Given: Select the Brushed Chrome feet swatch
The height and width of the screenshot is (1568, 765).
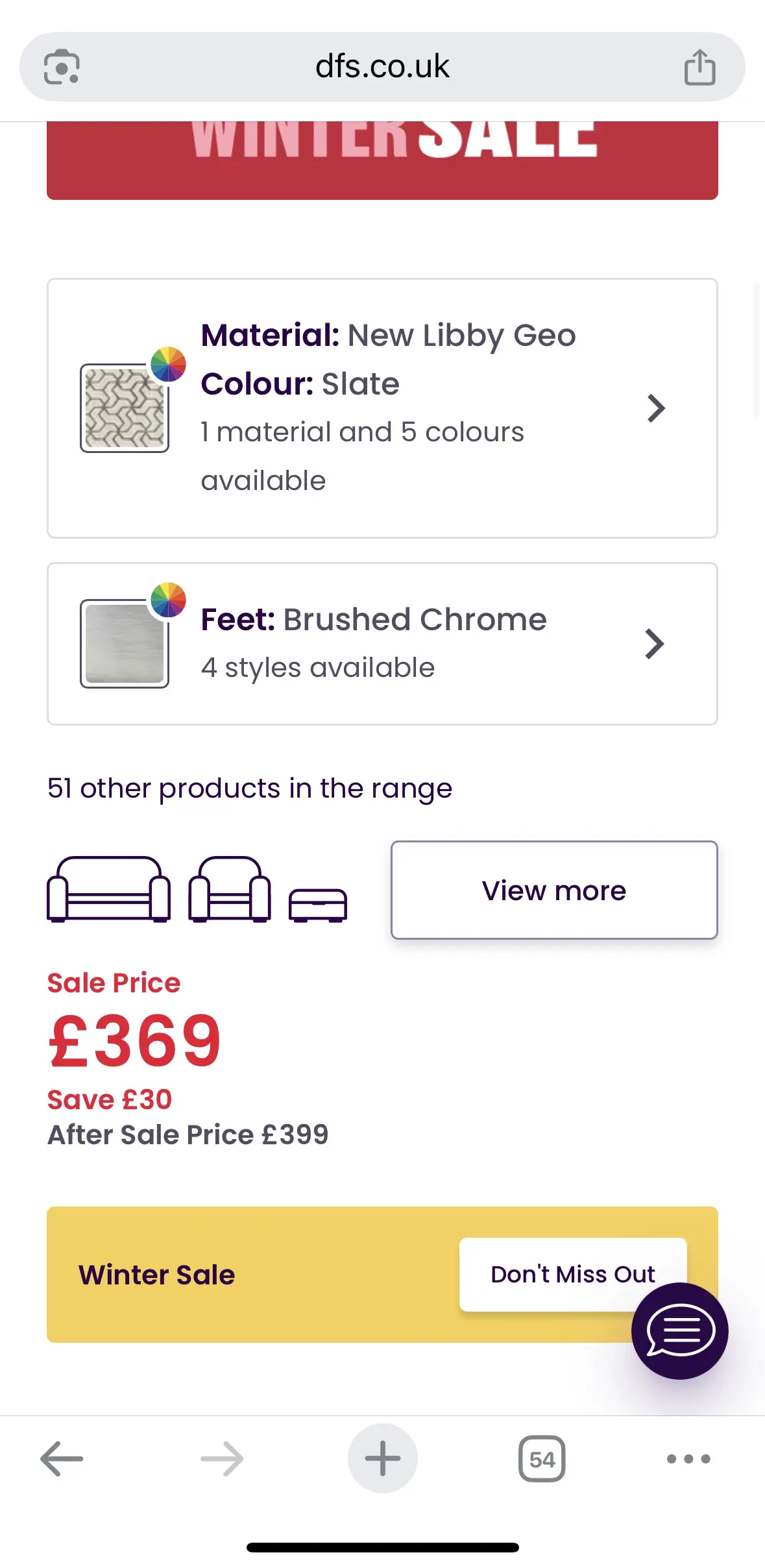Looking at the screenshot, I should point(125,644).
